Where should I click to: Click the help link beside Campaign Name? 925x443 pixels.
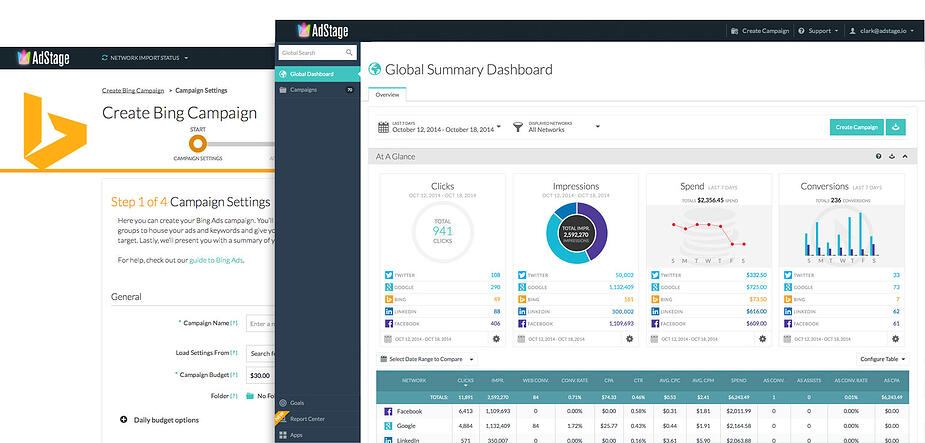[234, 323]
